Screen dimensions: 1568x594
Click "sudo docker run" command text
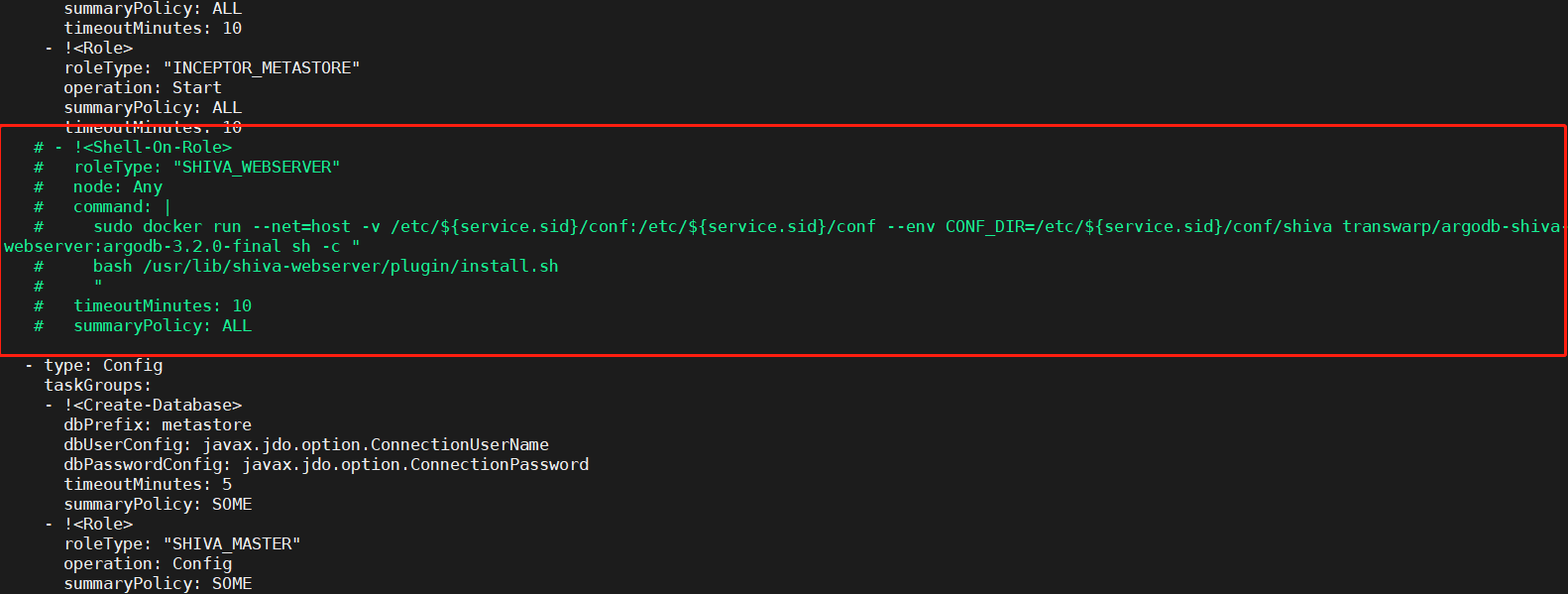coord(168,226)
